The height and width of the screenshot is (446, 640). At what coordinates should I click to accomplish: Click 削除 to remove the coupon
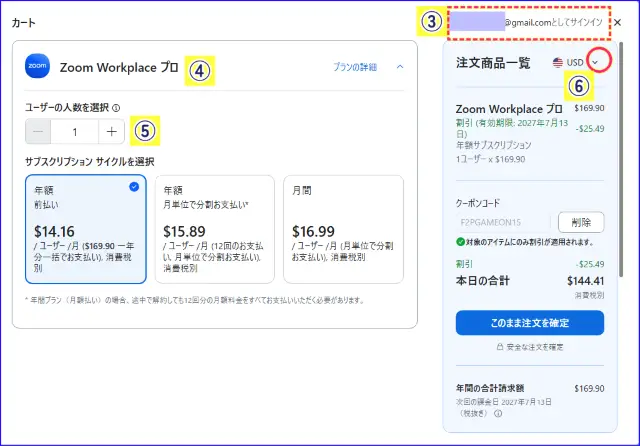[x=581, y=222]
